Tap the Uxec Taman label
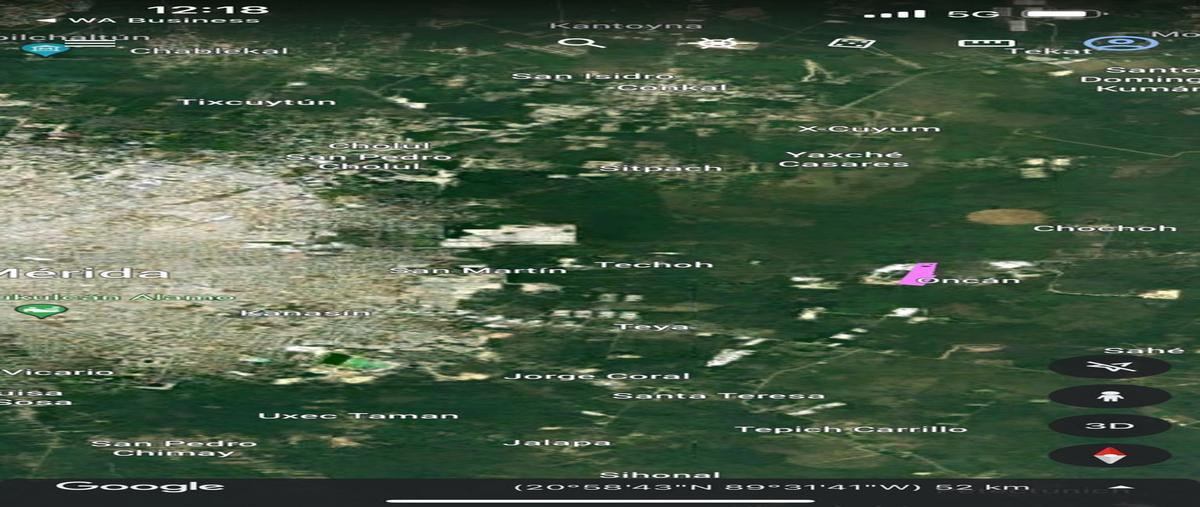Image resolution: width=1200 pixels, height=507 pixels. click(x=358, y=415)
